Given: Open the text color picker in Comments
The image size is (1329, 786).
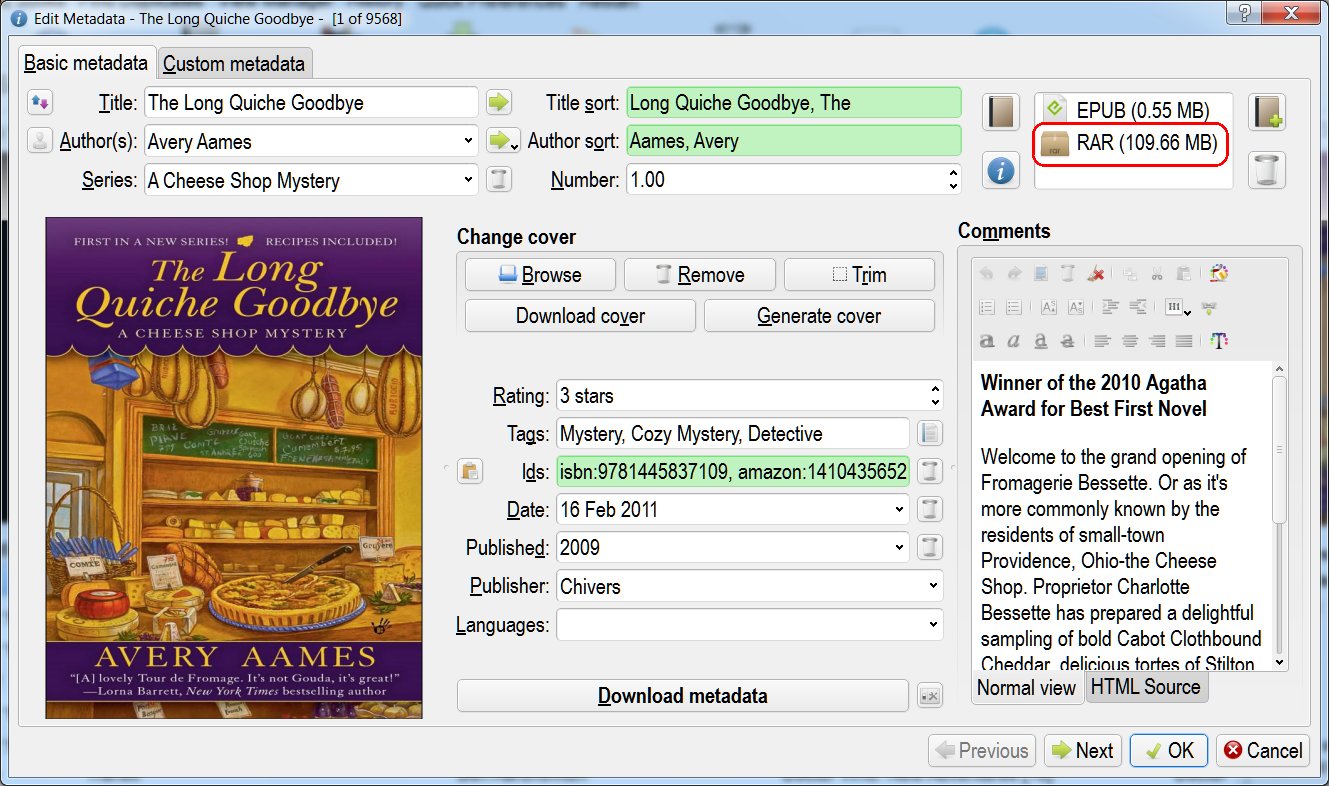Looking at the screenshot, I should [1218, 341].
